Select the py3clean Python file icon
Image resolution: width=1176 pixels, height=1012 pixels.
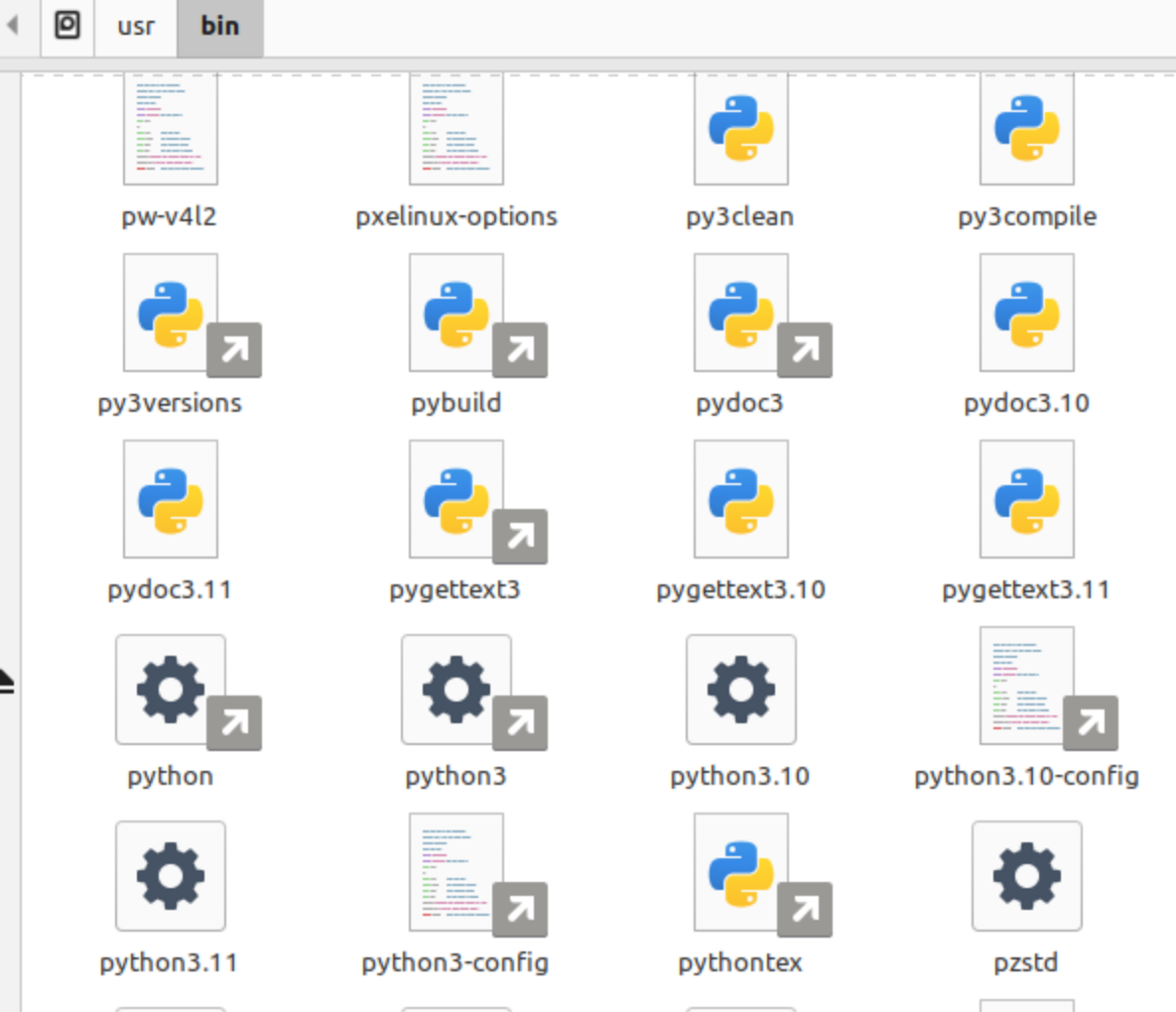point(741,129)
